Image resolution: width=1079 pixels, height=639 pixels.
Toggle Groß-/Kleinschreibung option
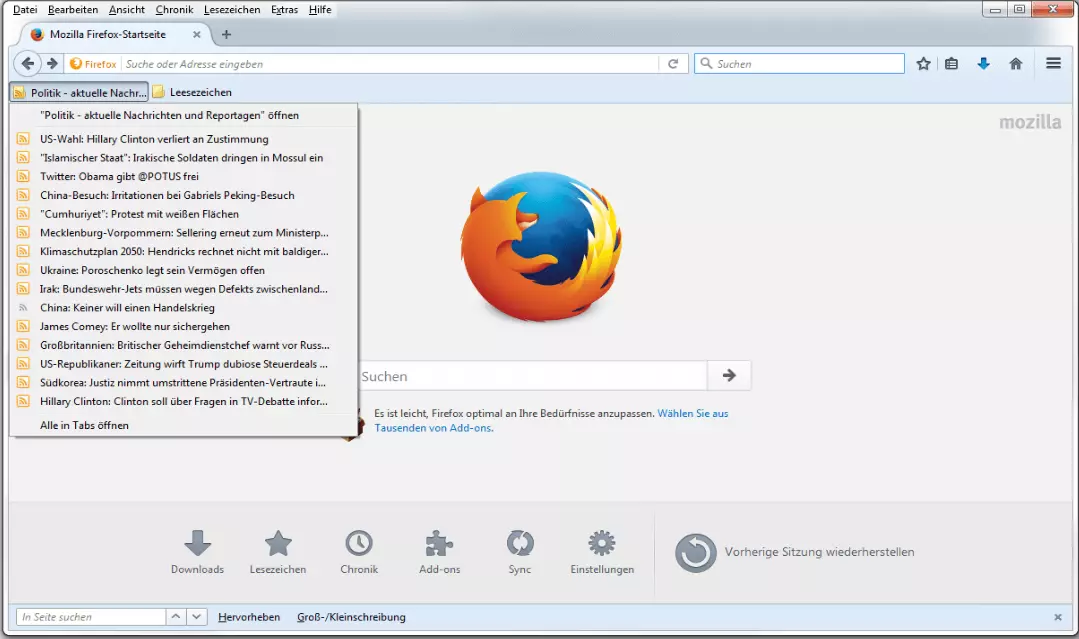click(351, 617)
